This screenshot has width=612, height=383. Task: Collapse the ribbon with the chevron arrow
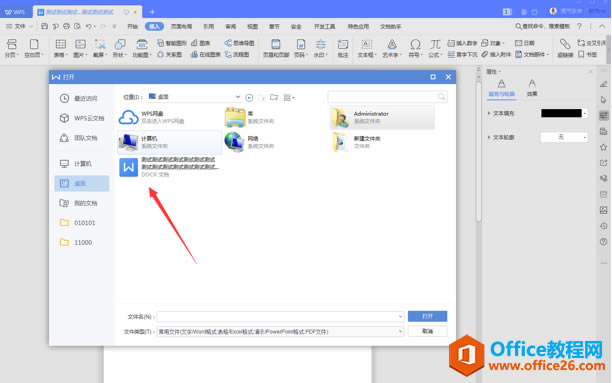pos(603,26)
